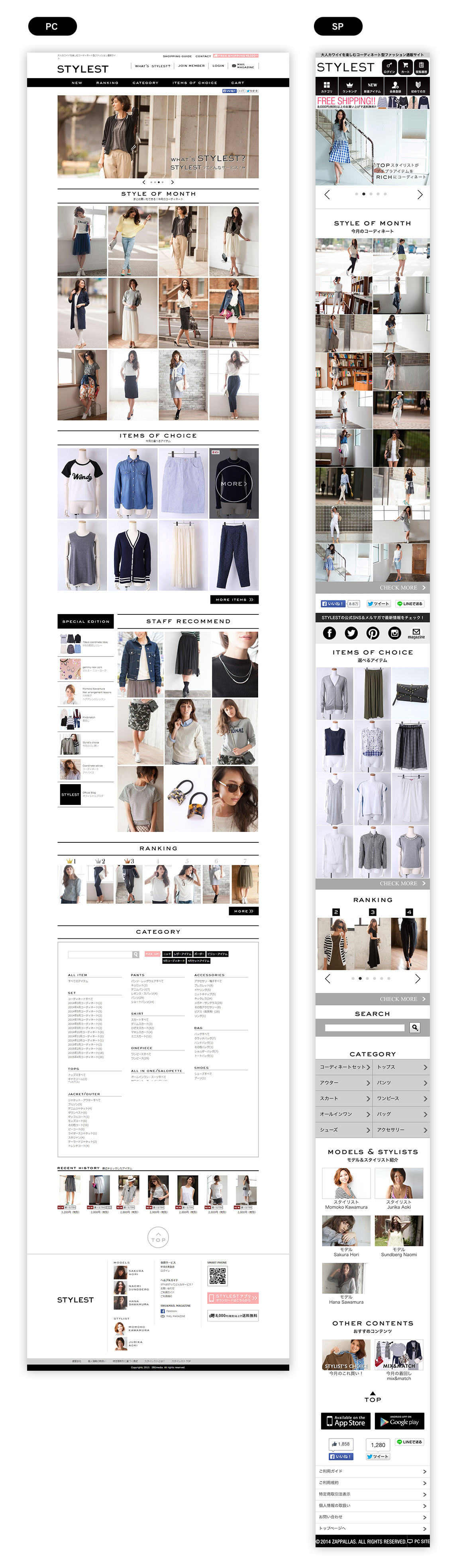The width and height of the screenshot is (455, 1568).
Task: Click the black Pinterest circle icon
Action: tap(373, 633)
